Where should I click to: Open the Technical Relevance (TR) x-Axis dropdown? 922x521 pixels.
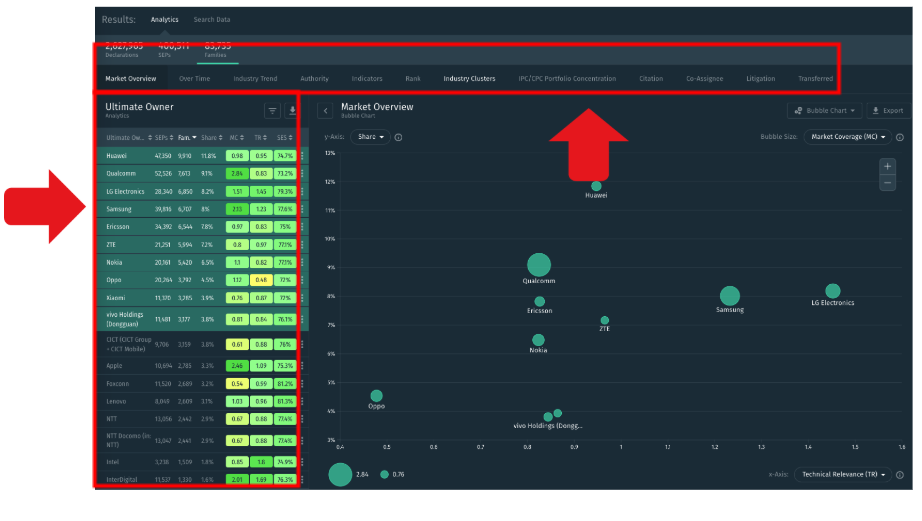pyautogui.click(x=843, y=475)
